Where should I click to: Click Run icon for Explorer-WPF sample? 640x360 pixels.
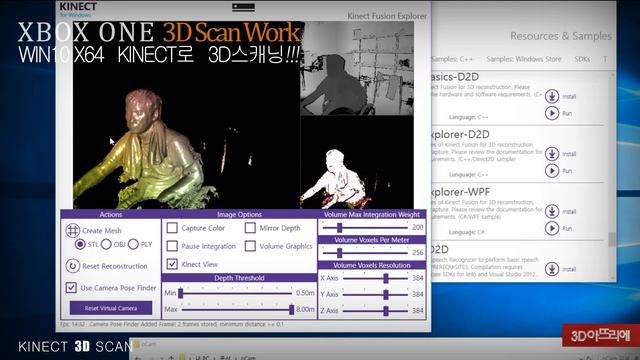(x=552, y=228)
